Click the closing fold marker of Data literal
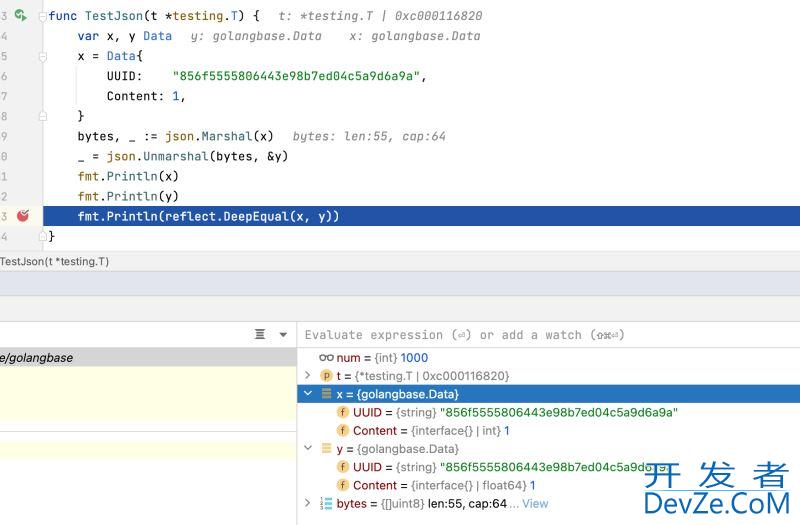Screen dimensions: 800x525 [x=43, y=116]
